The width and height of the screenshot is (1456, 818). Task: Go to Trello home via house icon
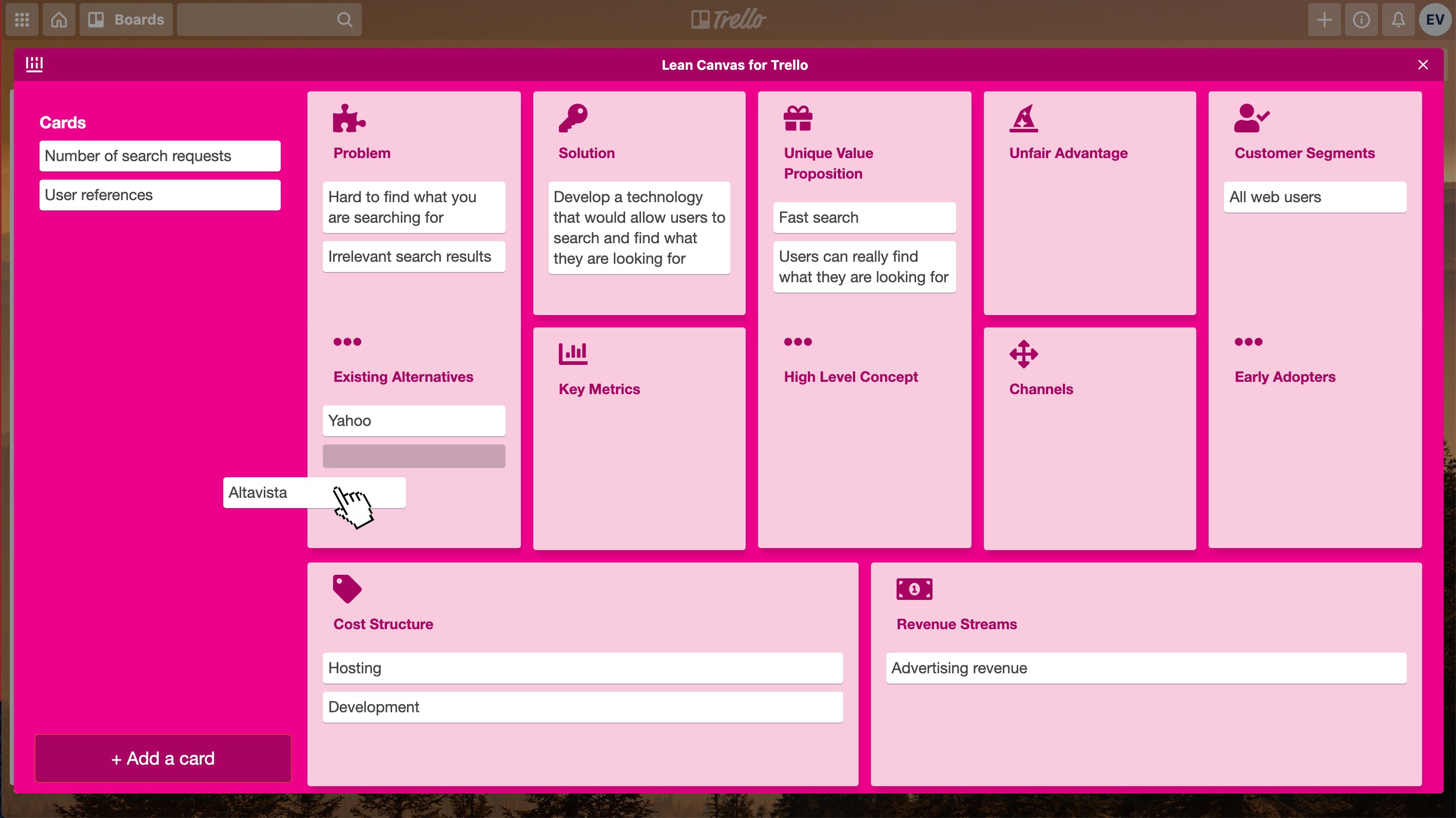tap(59, 20)
